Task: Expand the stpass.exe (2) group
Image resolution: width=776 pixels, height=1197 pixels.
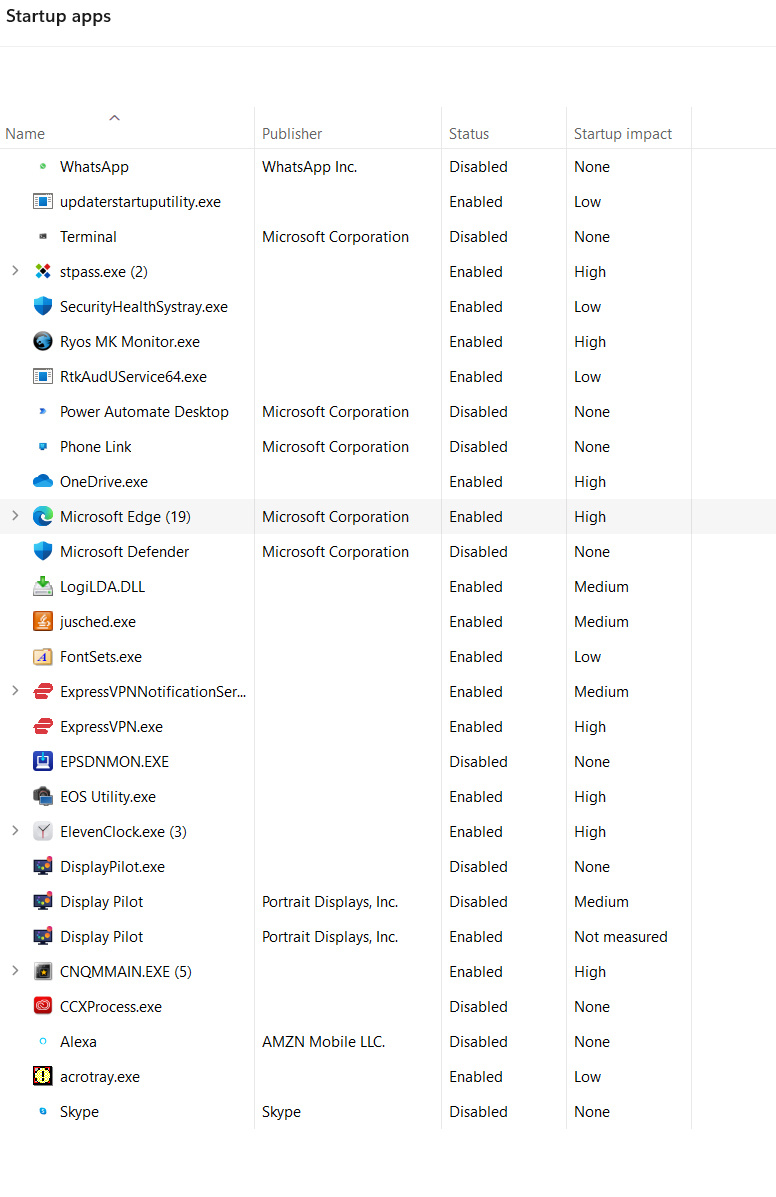Action: click(15, 271)
